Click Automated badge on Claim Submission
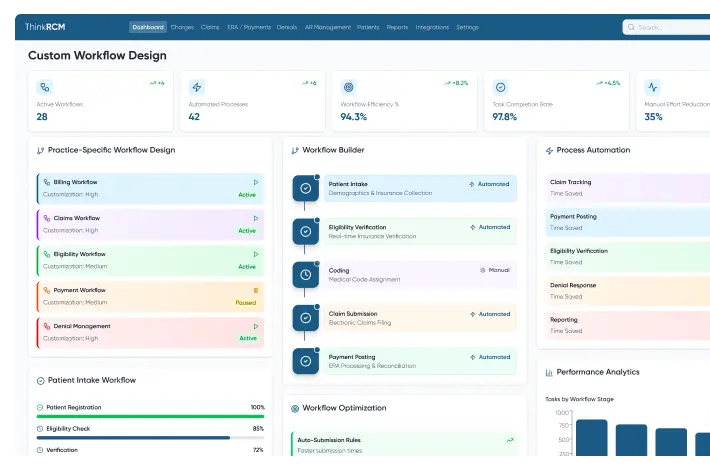Screen dimensions: 710x470 pos(490,314)
